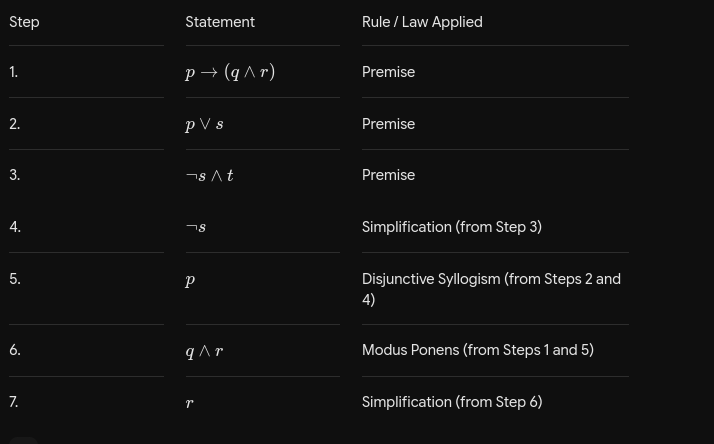This screenshot has height=444, width=714.
Task: Click step number 5.
Action: pos(15,279)
